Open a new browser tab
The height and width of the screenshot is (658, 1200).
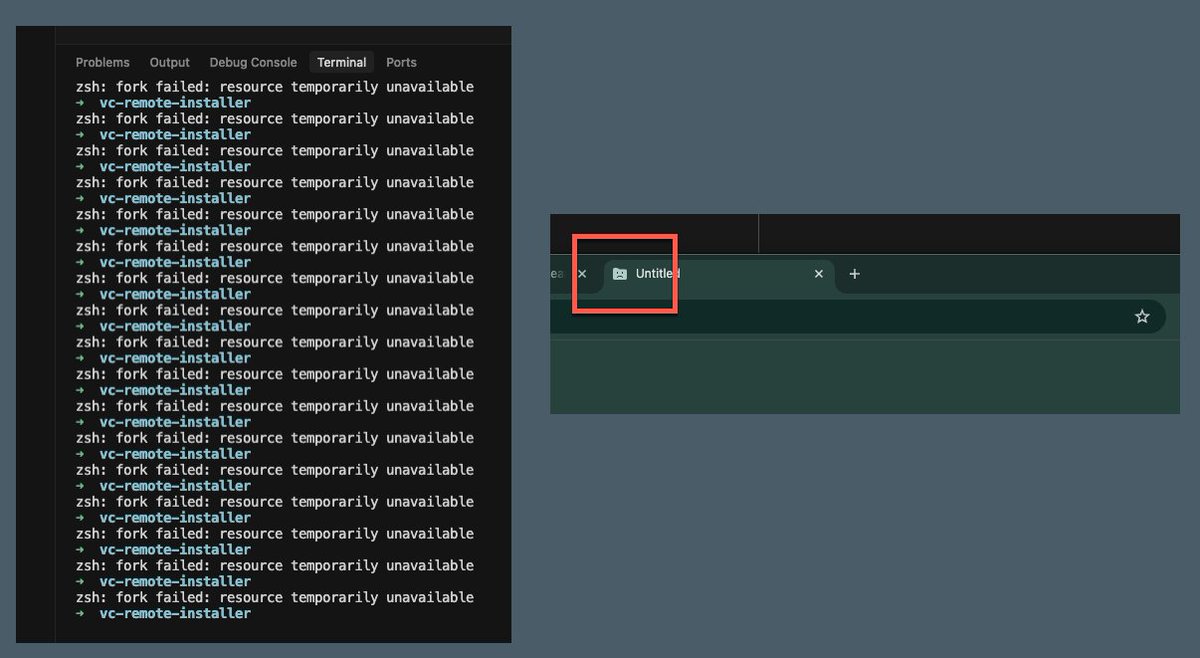854,274
